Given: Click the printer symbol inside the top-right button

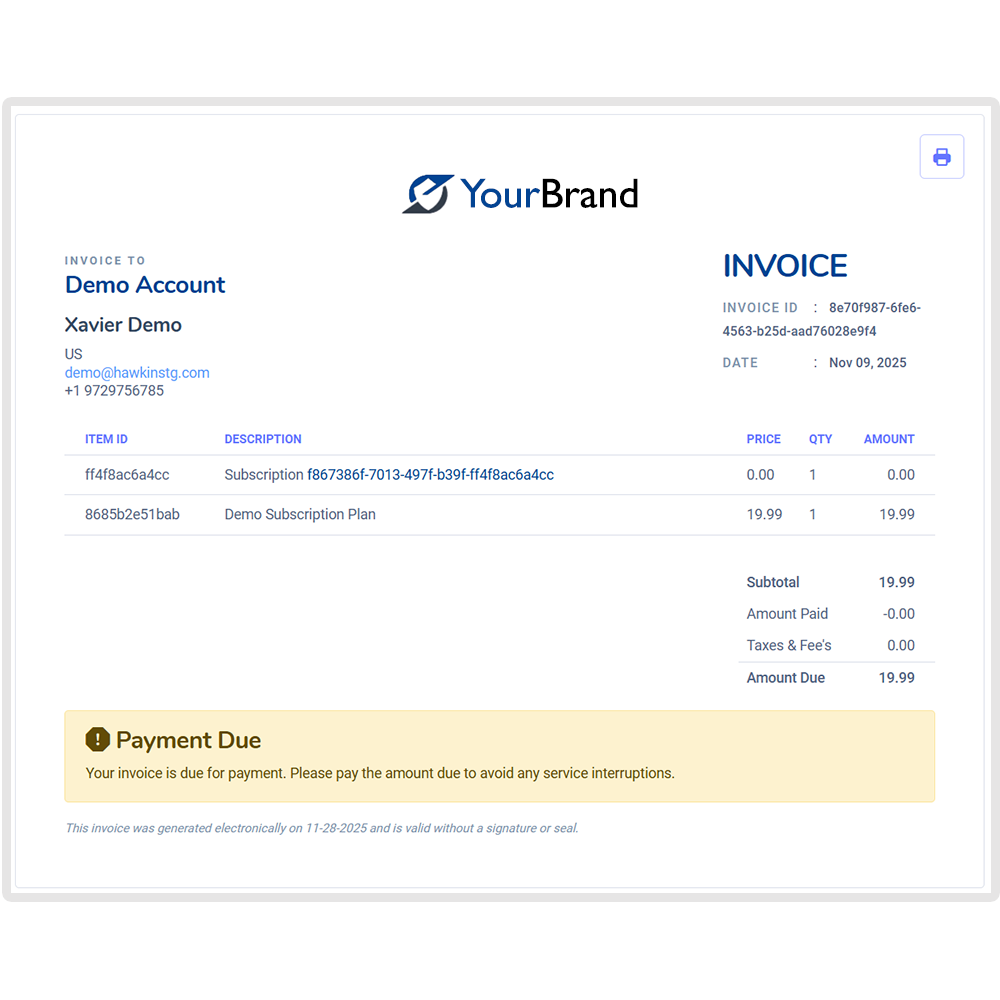Looking at the screenshot, I should click(941, 156).
